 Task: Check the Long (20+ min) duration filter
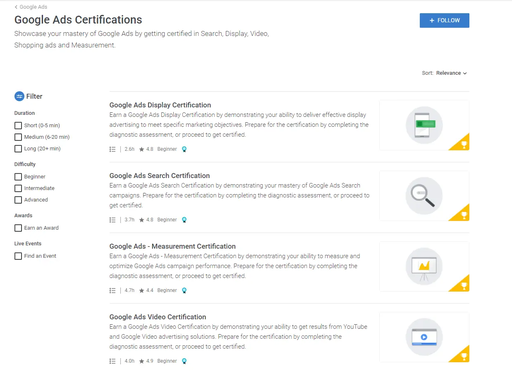(x=18, y=149)
